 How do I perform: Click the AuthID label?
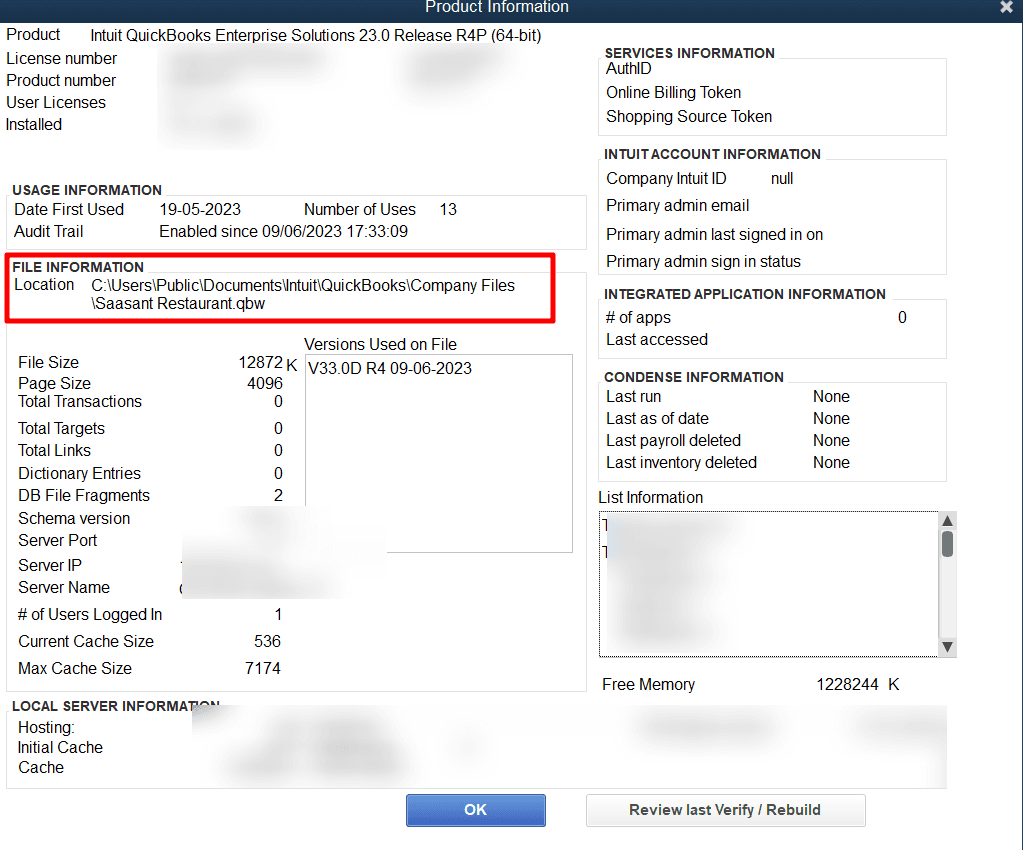(628, 68)
